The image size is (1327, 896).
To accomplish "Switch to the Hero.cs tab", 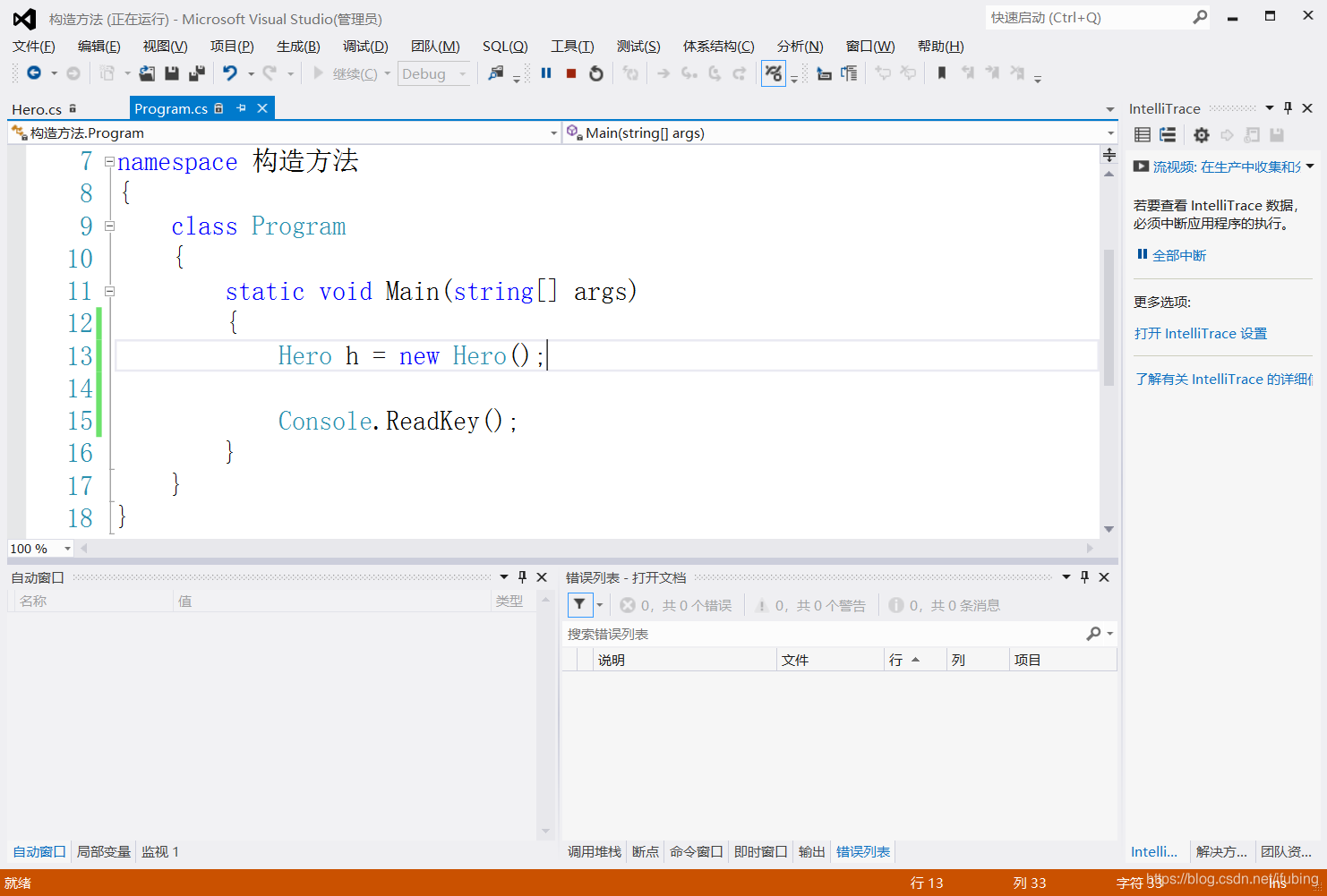I will click(37, 109).
